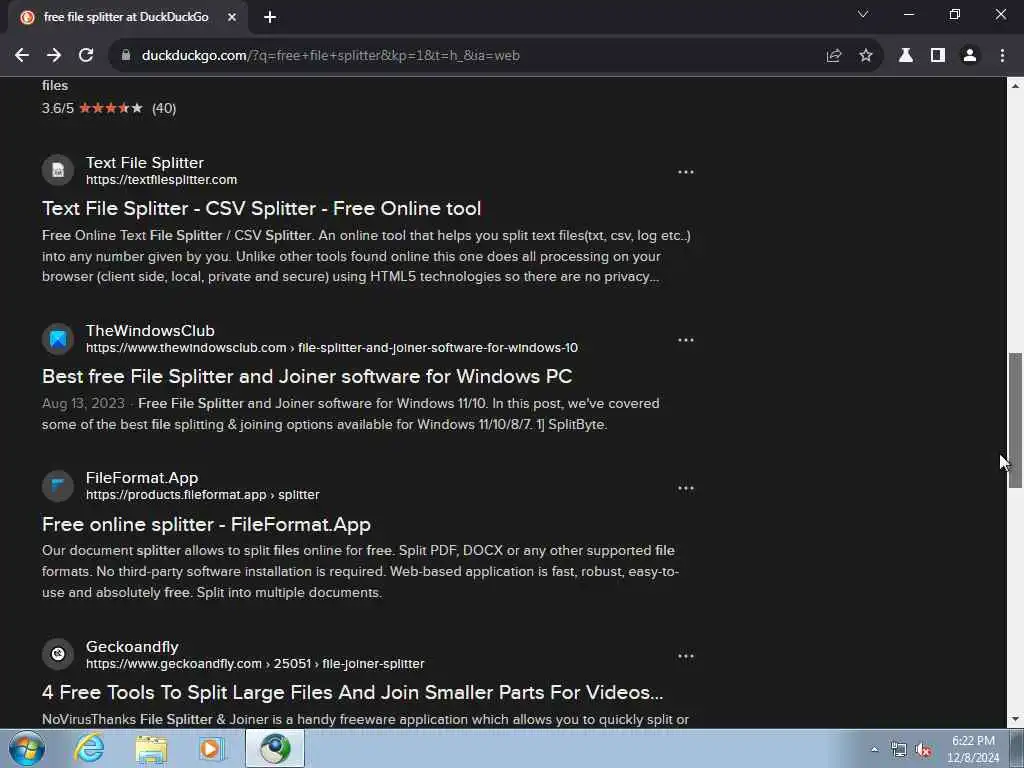
Task: Open more options for TheWindowsClub result
Action: point(686,340)
